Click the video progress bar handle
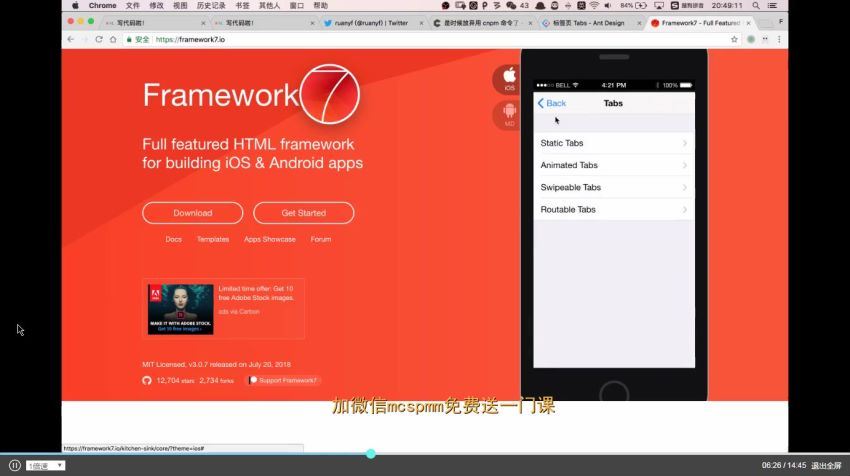This screenshot has height=476, width=850. [371, 453]
